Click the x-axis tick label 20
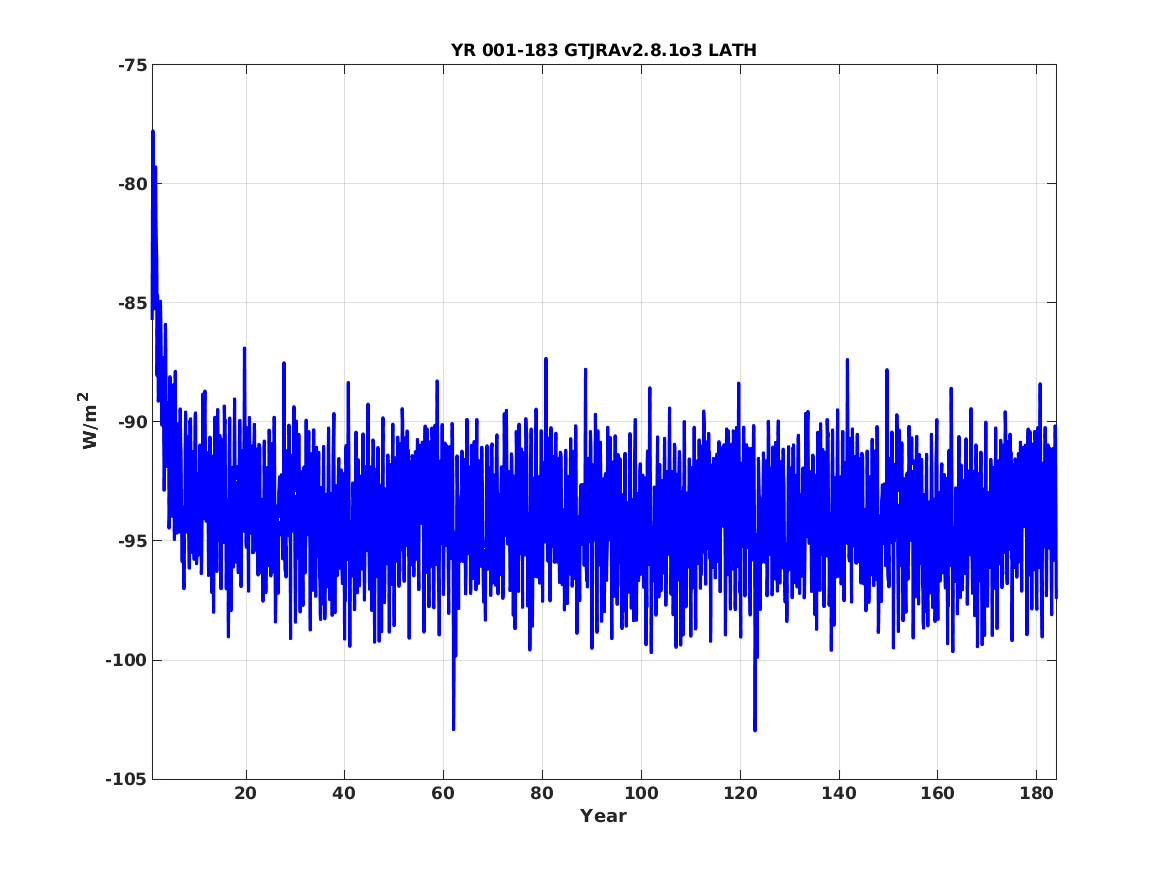Screen dimensions: 1167x875 tap(246, 793)
